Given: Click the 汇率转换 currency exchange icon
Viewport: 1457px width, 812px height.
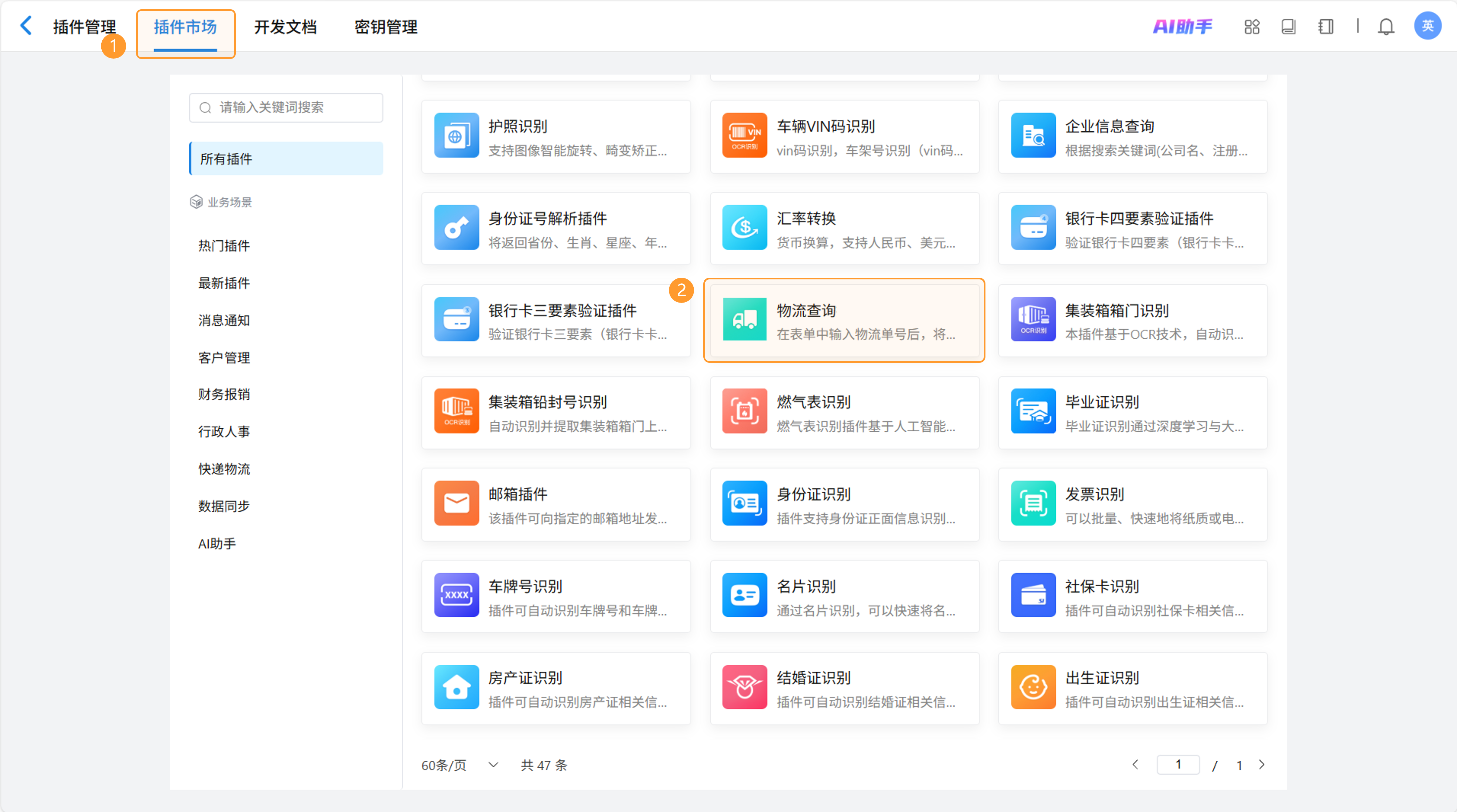Looking at the screenshot, I should pyautogui.click(x=744, y=227).
